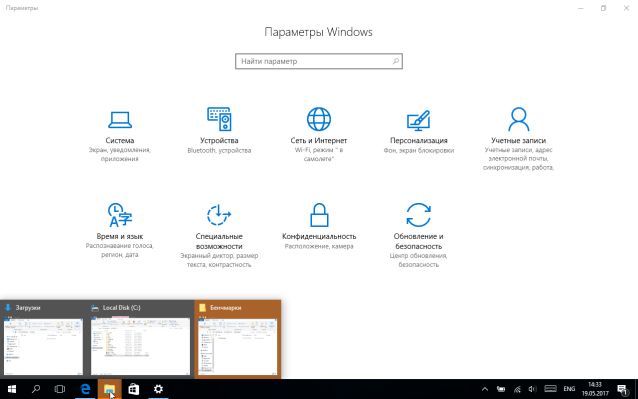The height and width of the screenshot is (399, 638).
Task: Open the Wi-Fi network tray icon
Action: pos(517,389)
